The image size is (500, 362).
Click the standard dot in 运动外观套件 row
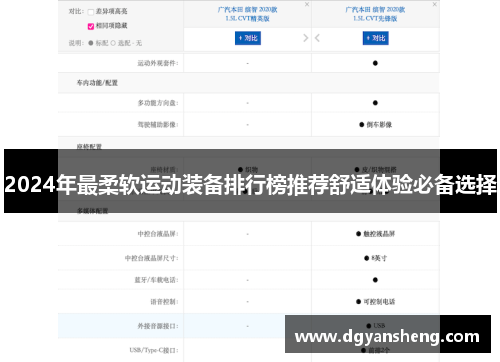375,63
